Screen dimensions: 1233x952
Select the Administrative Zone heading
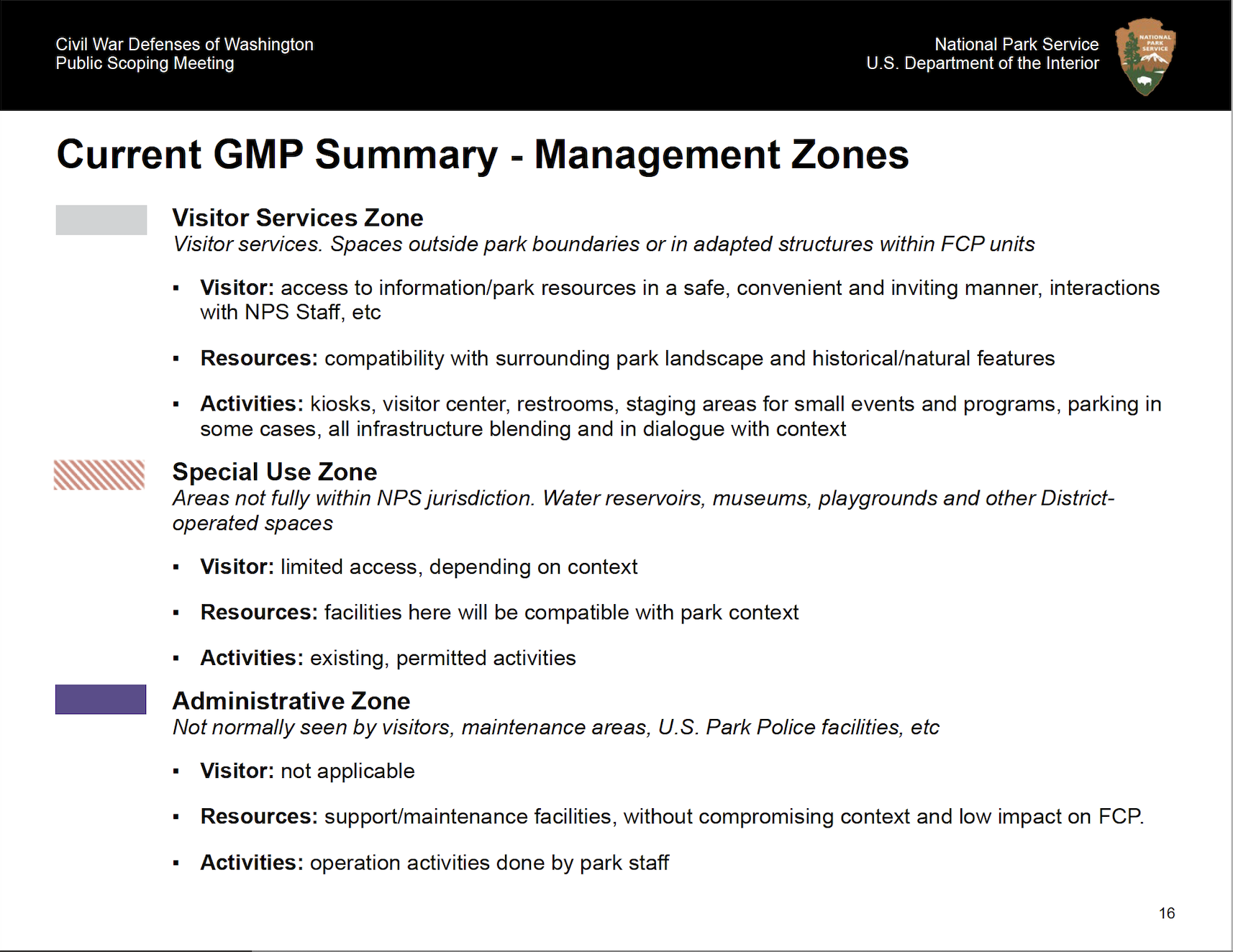291,700
